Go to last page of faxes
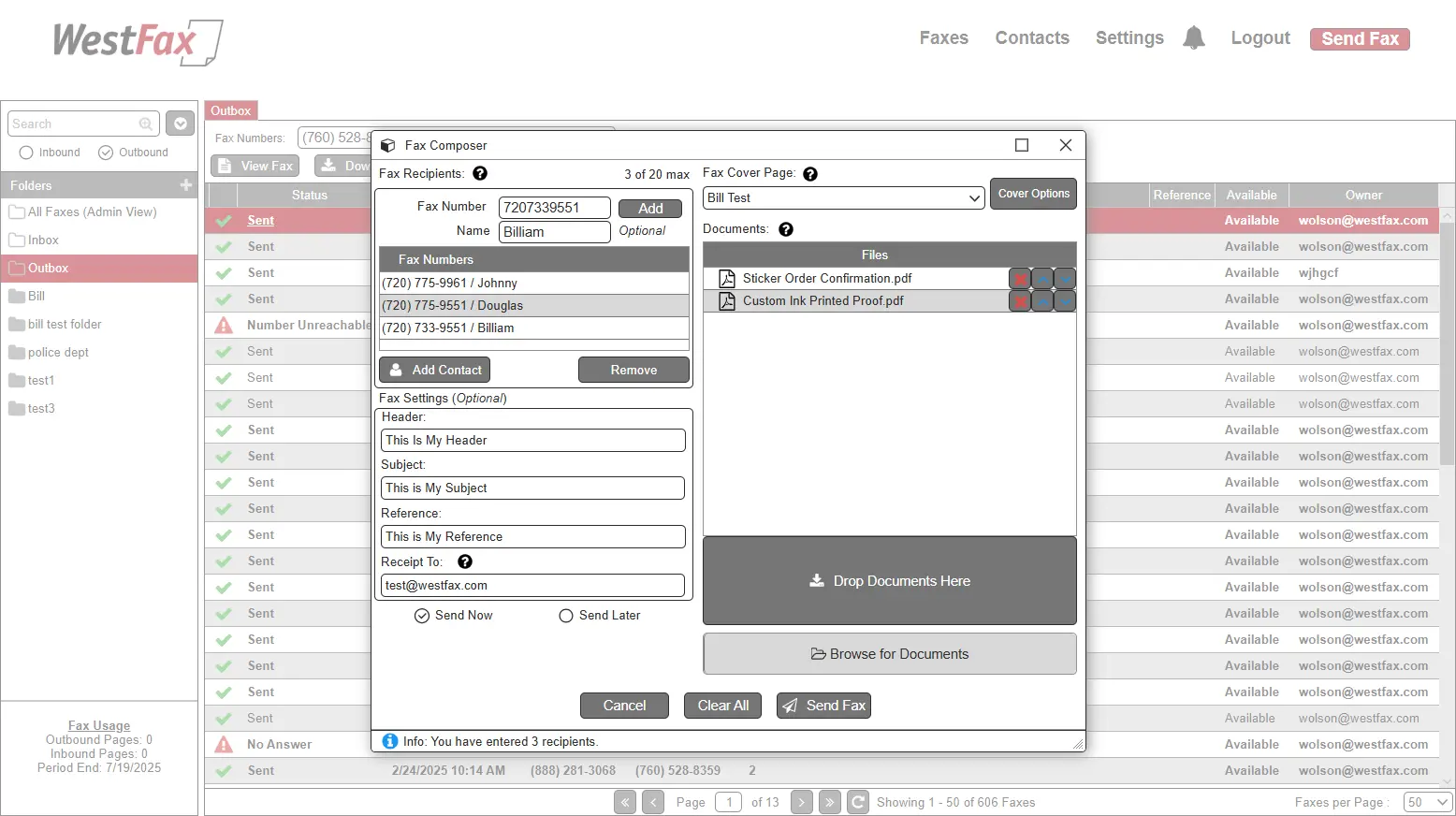1456x816 pixels. [829, 802]
